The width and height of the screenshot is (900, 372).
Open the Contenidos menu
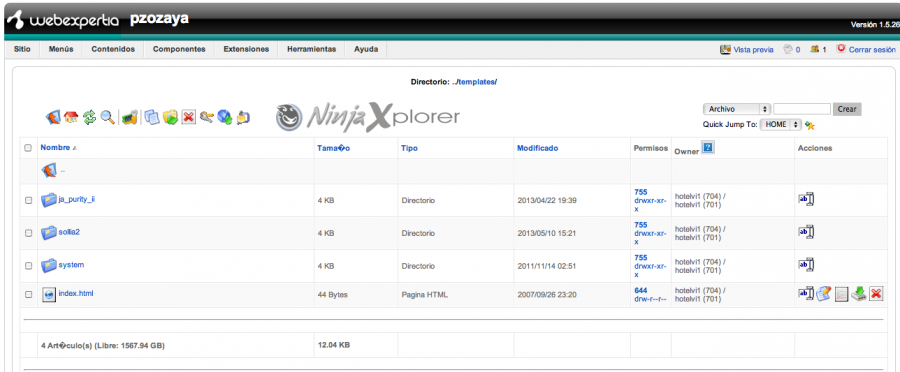(113, 49)
